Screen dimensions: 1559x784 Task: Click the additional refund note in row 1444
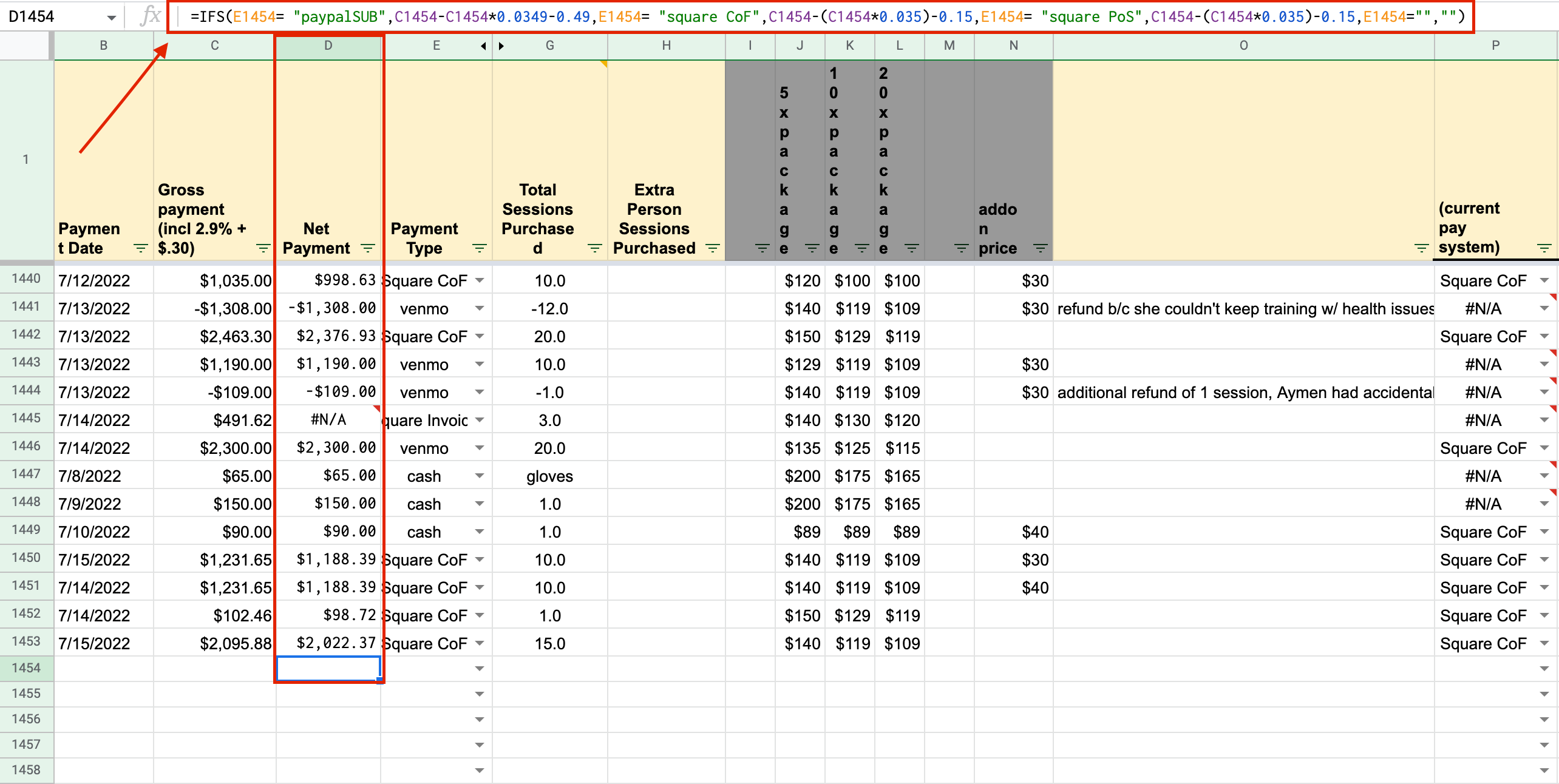tap(1244, 392)
